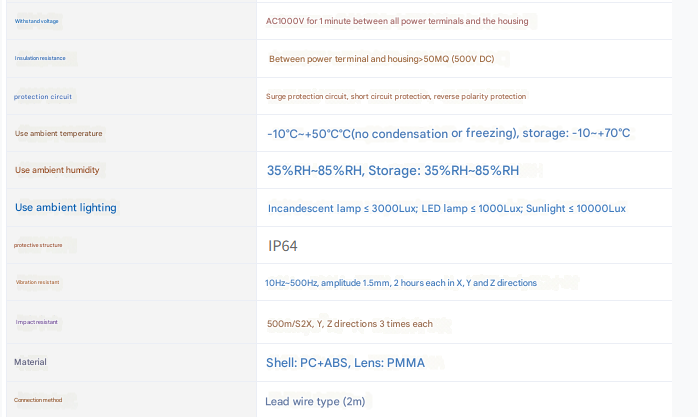
Task: Click the Use ambient humidity label
Action: tap(57, 170)
